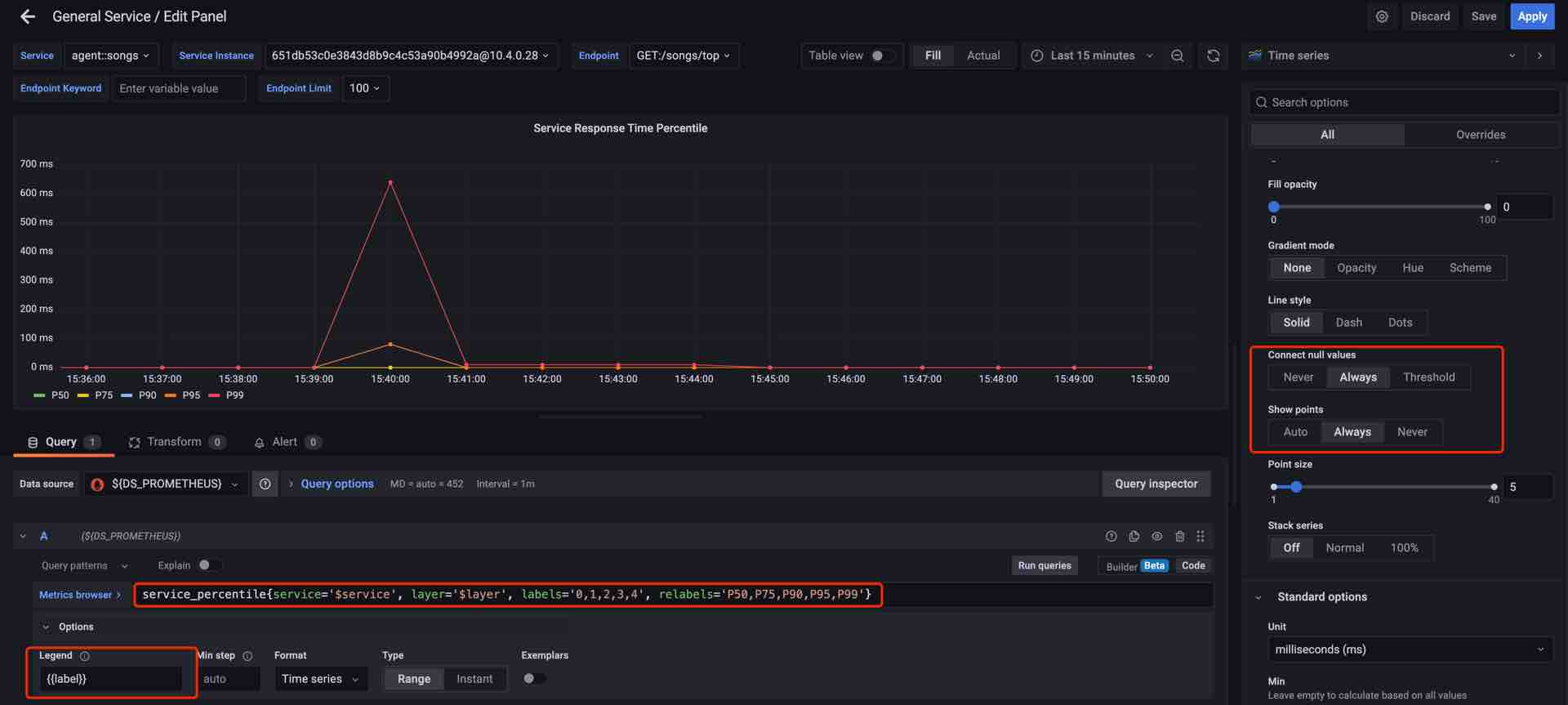Click the back arrow to exit panel editing
Viewport: 1568px width, 705px height.
(x=28, y=16)
